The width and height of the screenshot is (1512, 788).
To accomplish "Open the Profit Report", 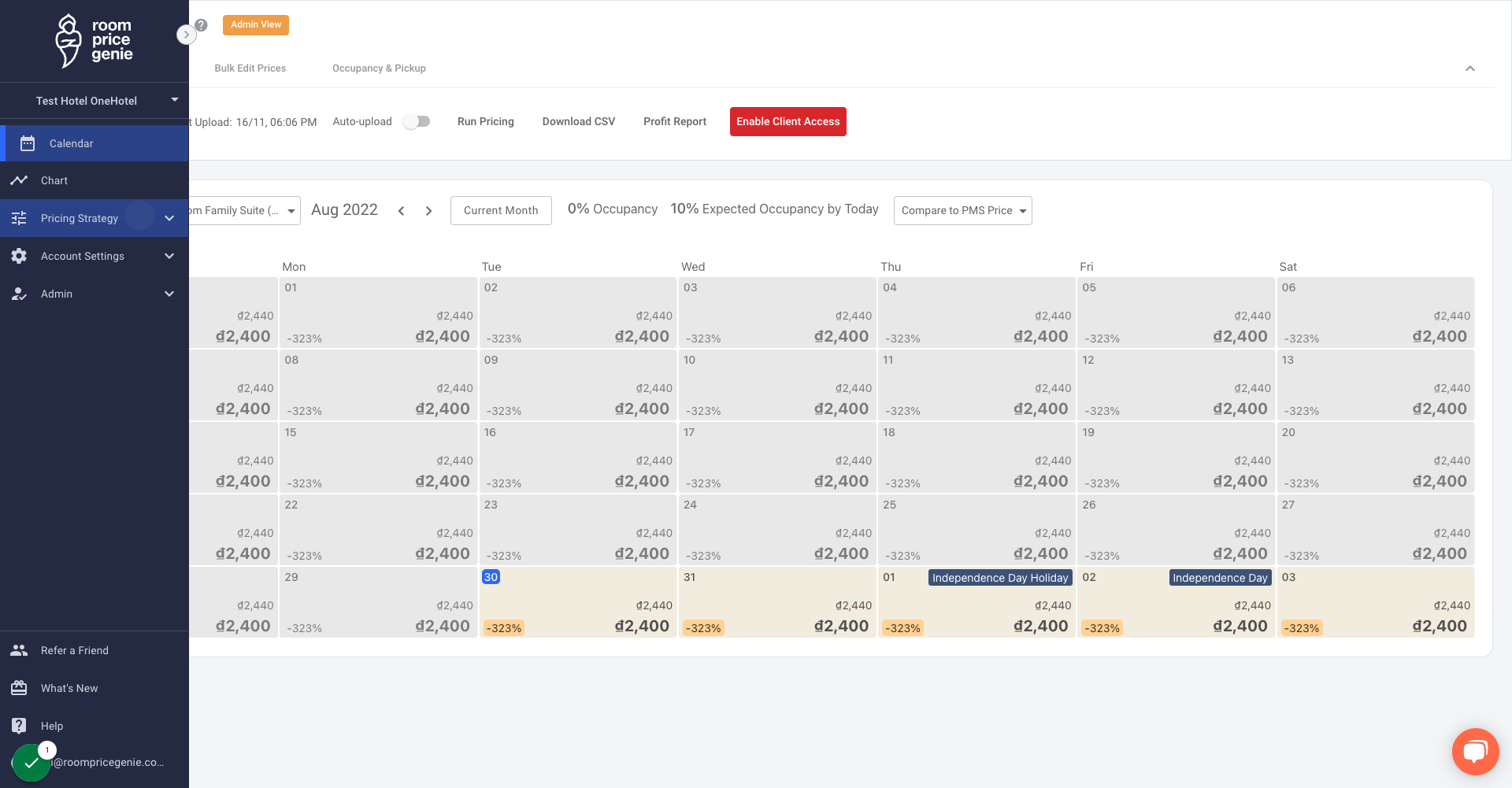I will pos(675,121).
